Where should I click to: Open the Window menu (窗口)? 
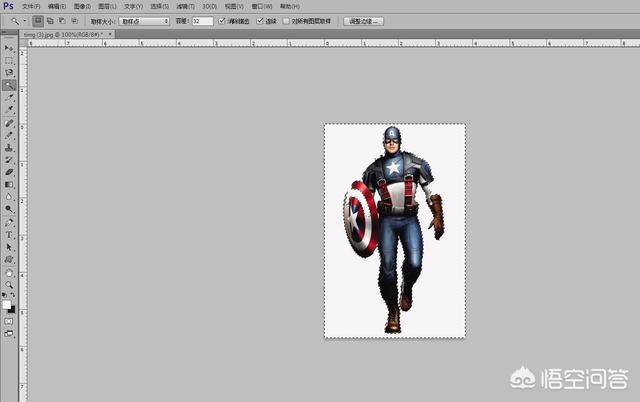262,7
